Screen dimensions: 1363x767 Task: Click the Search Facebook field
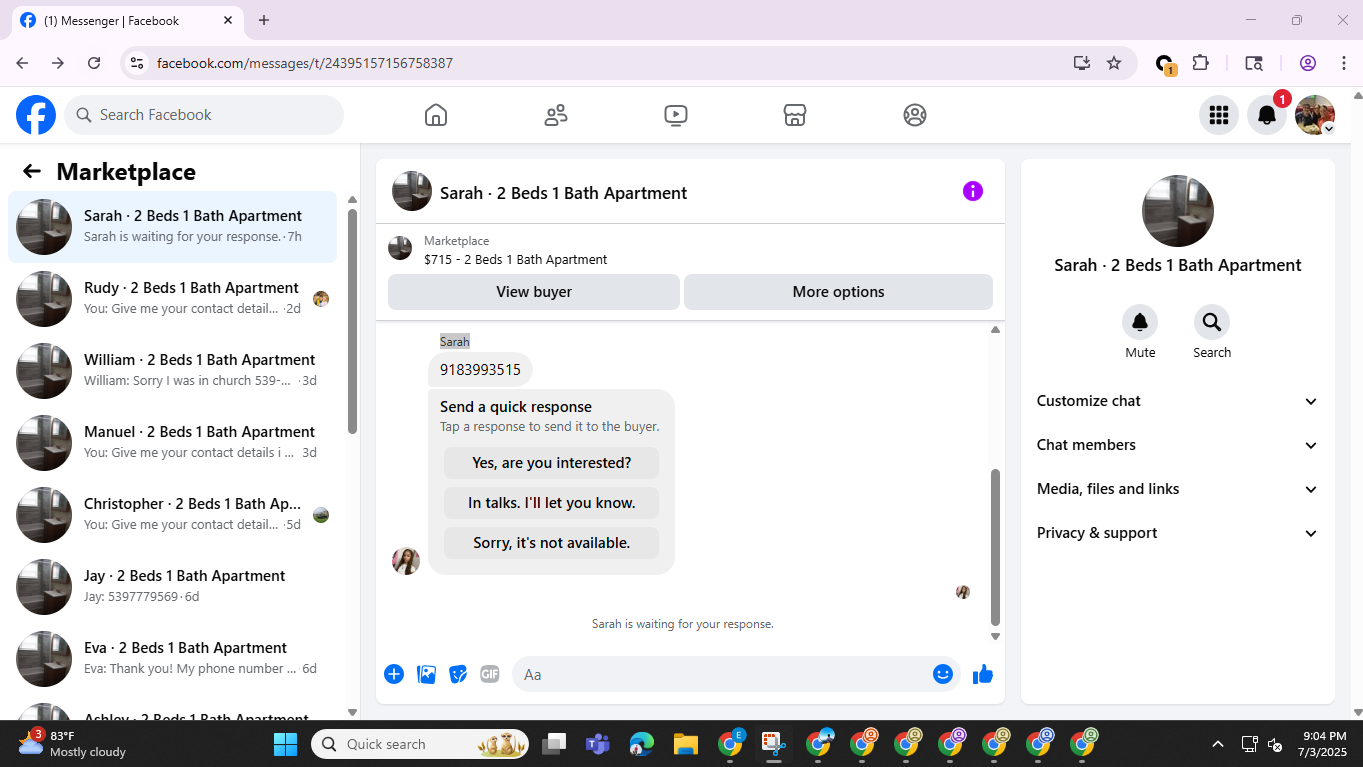204,115
